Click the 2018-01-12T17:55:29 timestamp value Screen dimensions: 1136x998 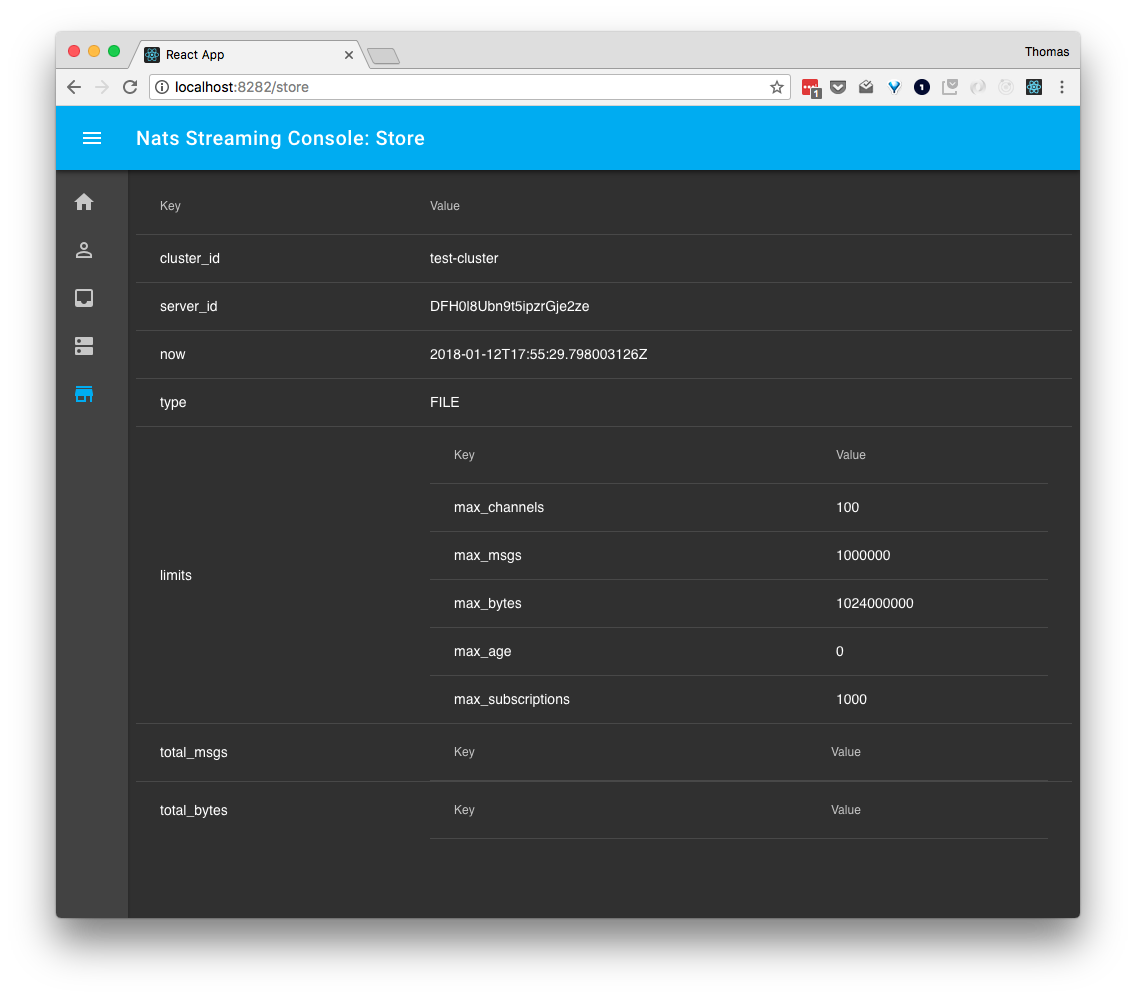(x=538, y=354)
